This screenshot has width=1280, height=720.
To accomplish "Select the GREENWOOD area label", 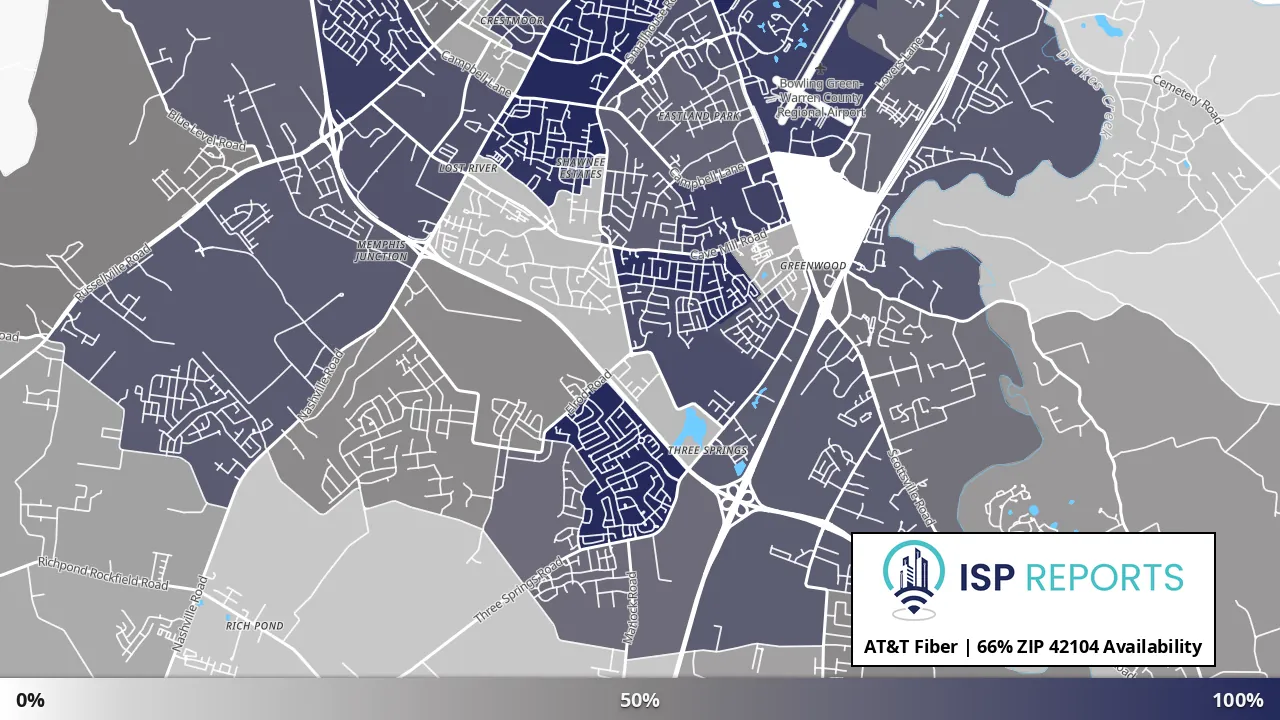I will click(x=813, y=266).
